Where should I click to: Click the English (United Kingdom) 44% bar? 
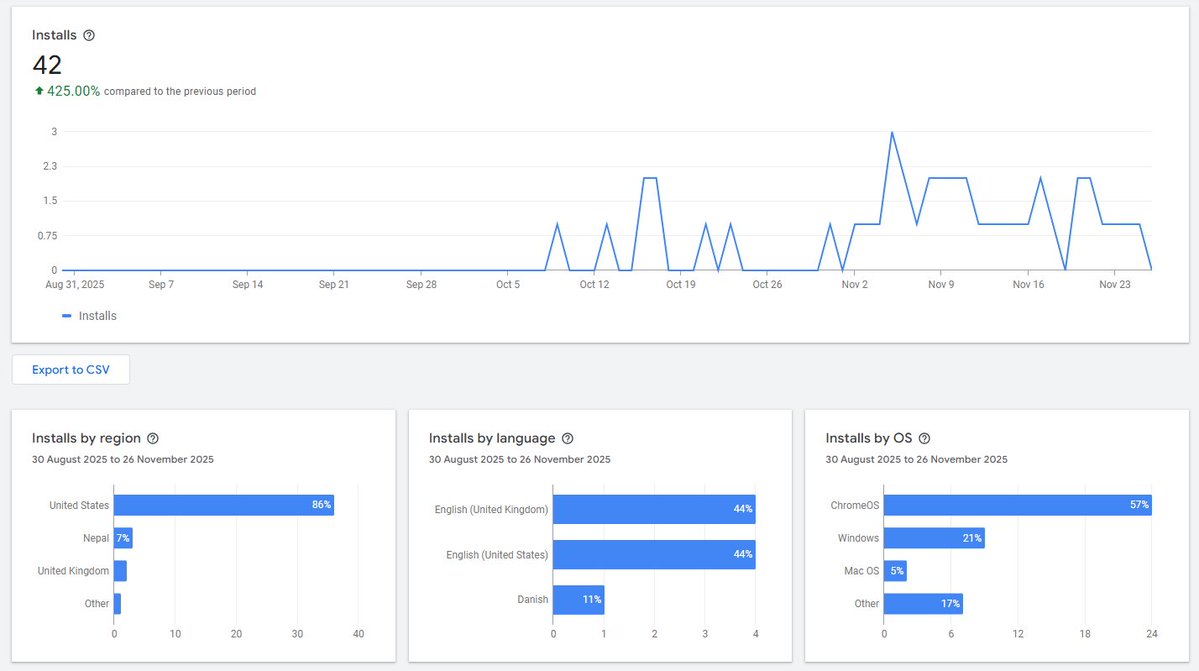pos(655,509)
